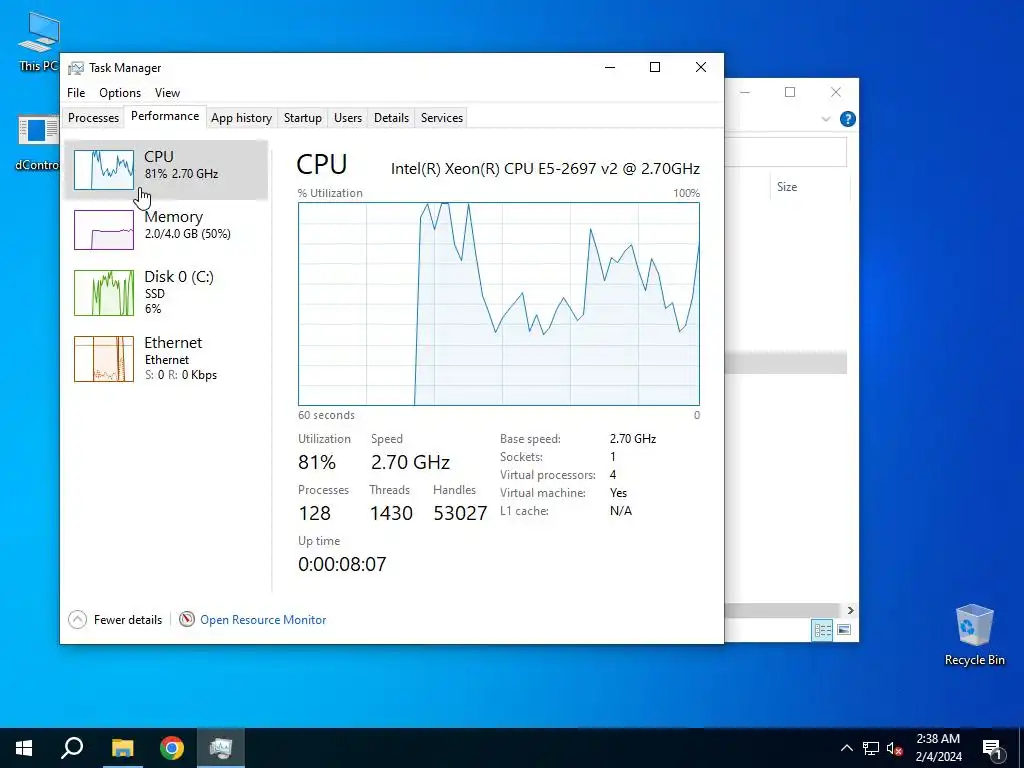Click the Intel Xeon CPU model name
The height and width of the screenshot is (768, 1024).
[x=545, y=168]
